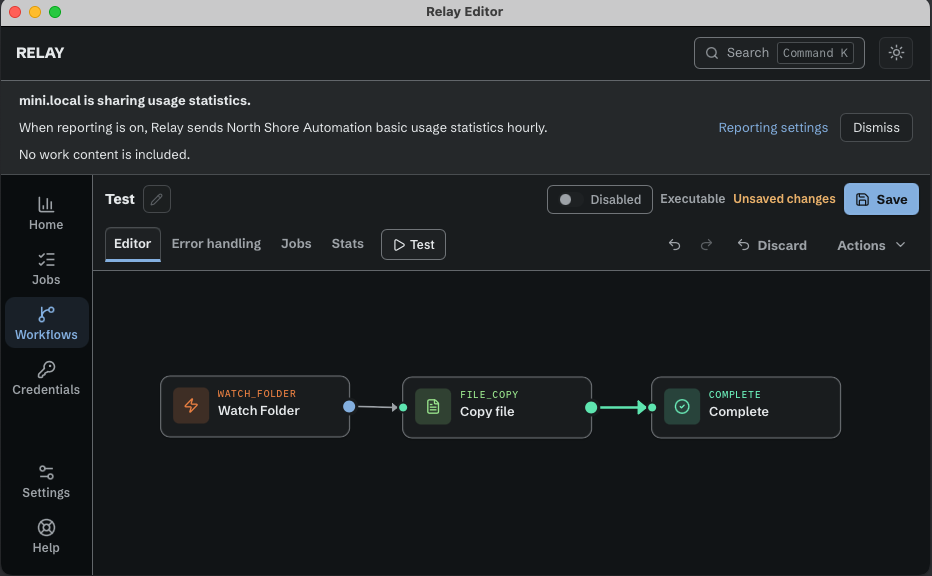Dismiss the usage statistics banner
The height and width of the screenshot is (576, 932).
pos(876,127)
